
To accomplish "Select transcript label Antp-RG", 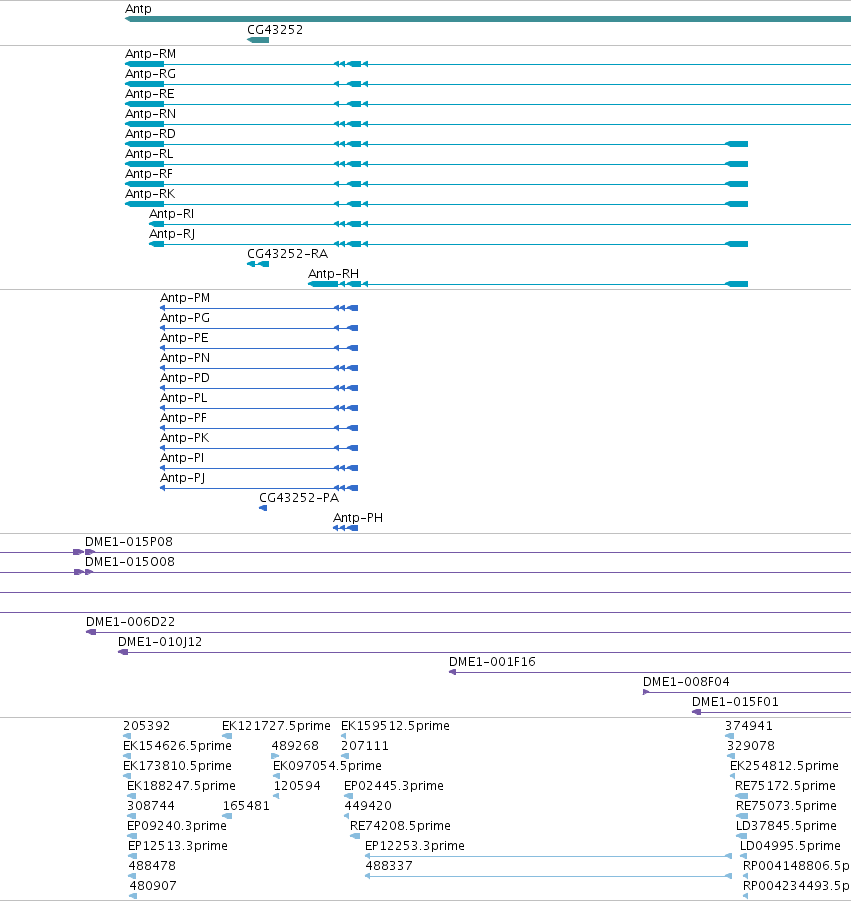I will pyautogui.click(x=151, y=74).
